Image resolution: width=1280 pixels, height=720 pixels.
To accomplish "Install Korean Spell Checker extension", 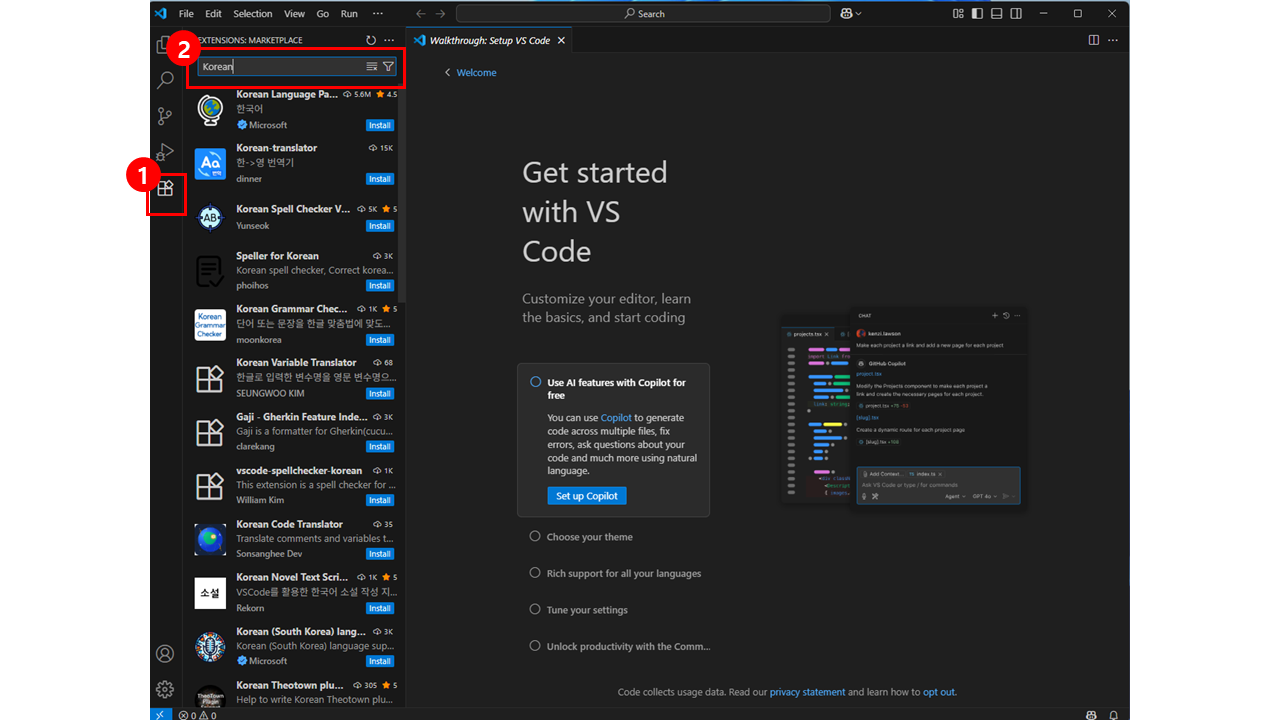I will 380,226.
